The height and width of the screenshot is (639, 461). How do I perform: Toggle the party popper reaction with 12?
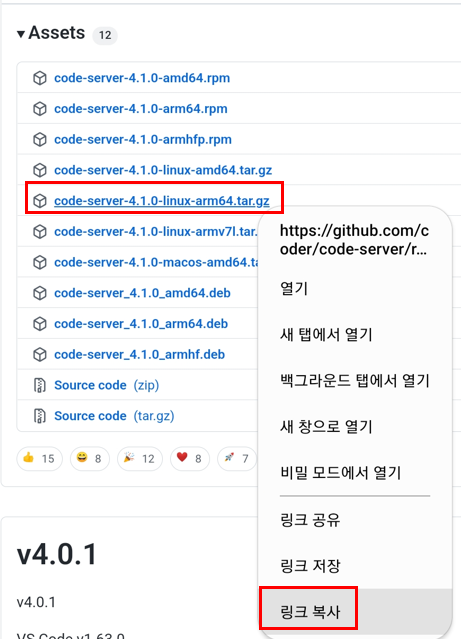[x=139, y=458]
